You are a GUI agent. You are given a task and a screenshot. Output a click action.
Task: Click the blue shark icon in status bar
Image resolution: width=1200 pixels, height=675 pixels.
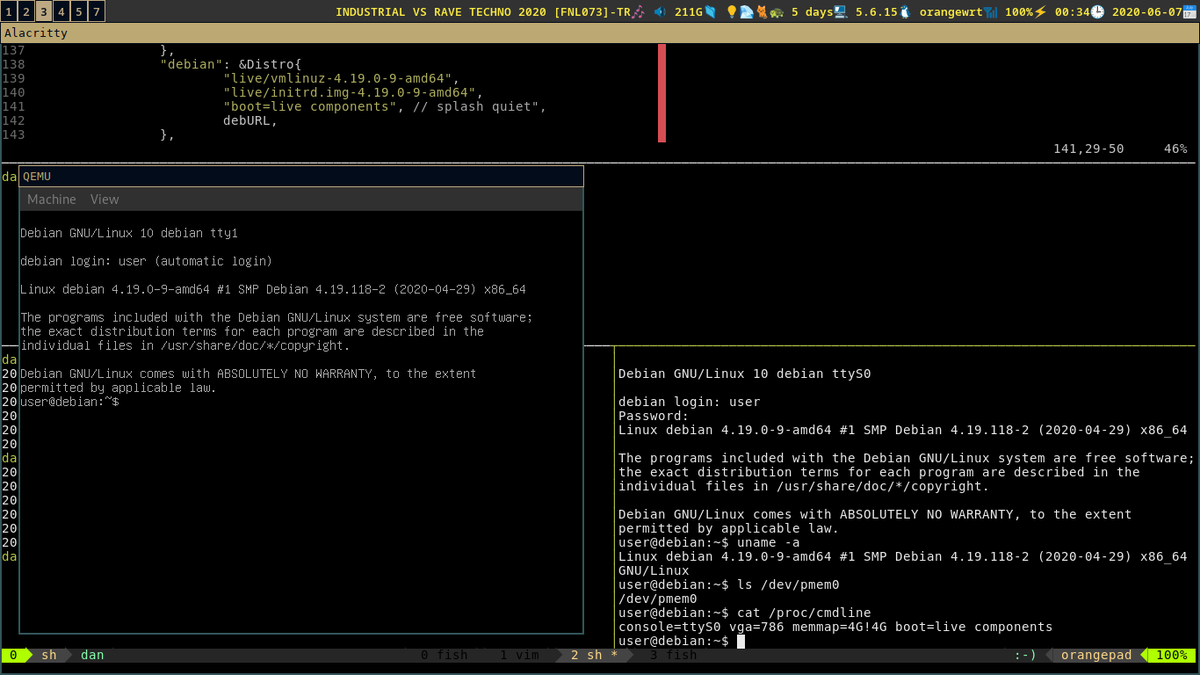[745, 12]
